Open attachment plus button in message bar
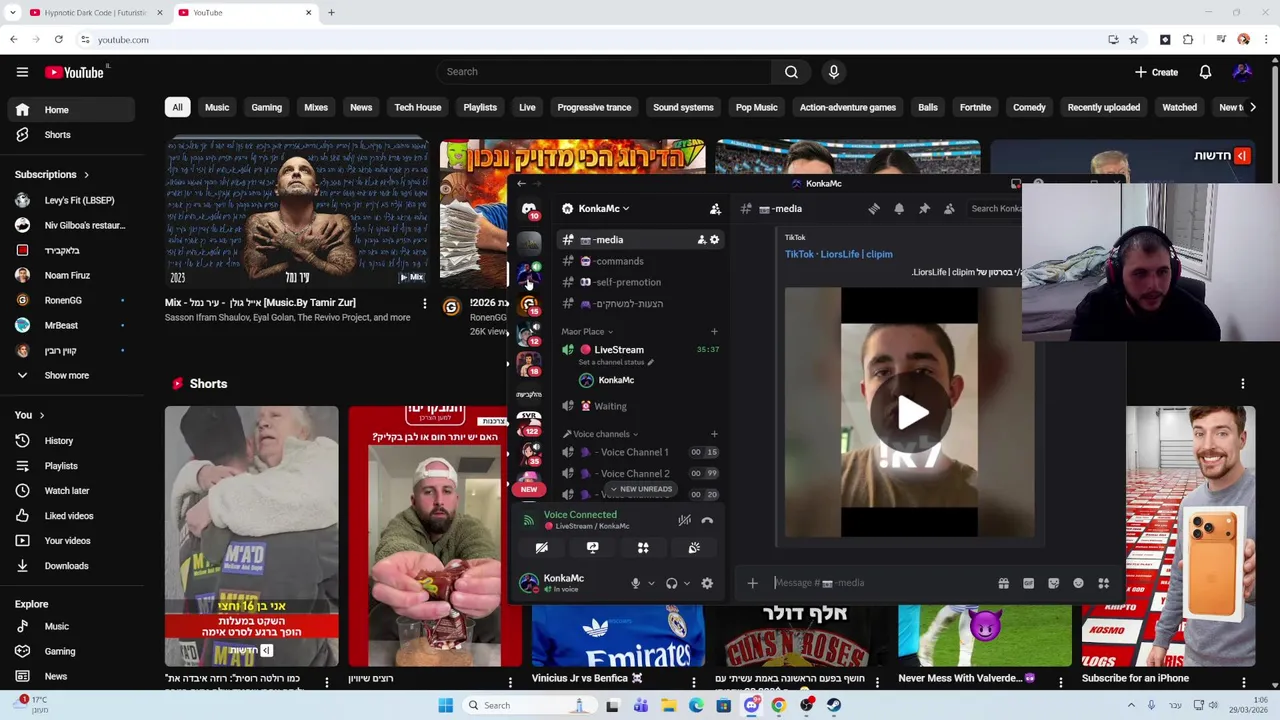The width and height of the screenshot is (1280, 720). pos(752,583)
